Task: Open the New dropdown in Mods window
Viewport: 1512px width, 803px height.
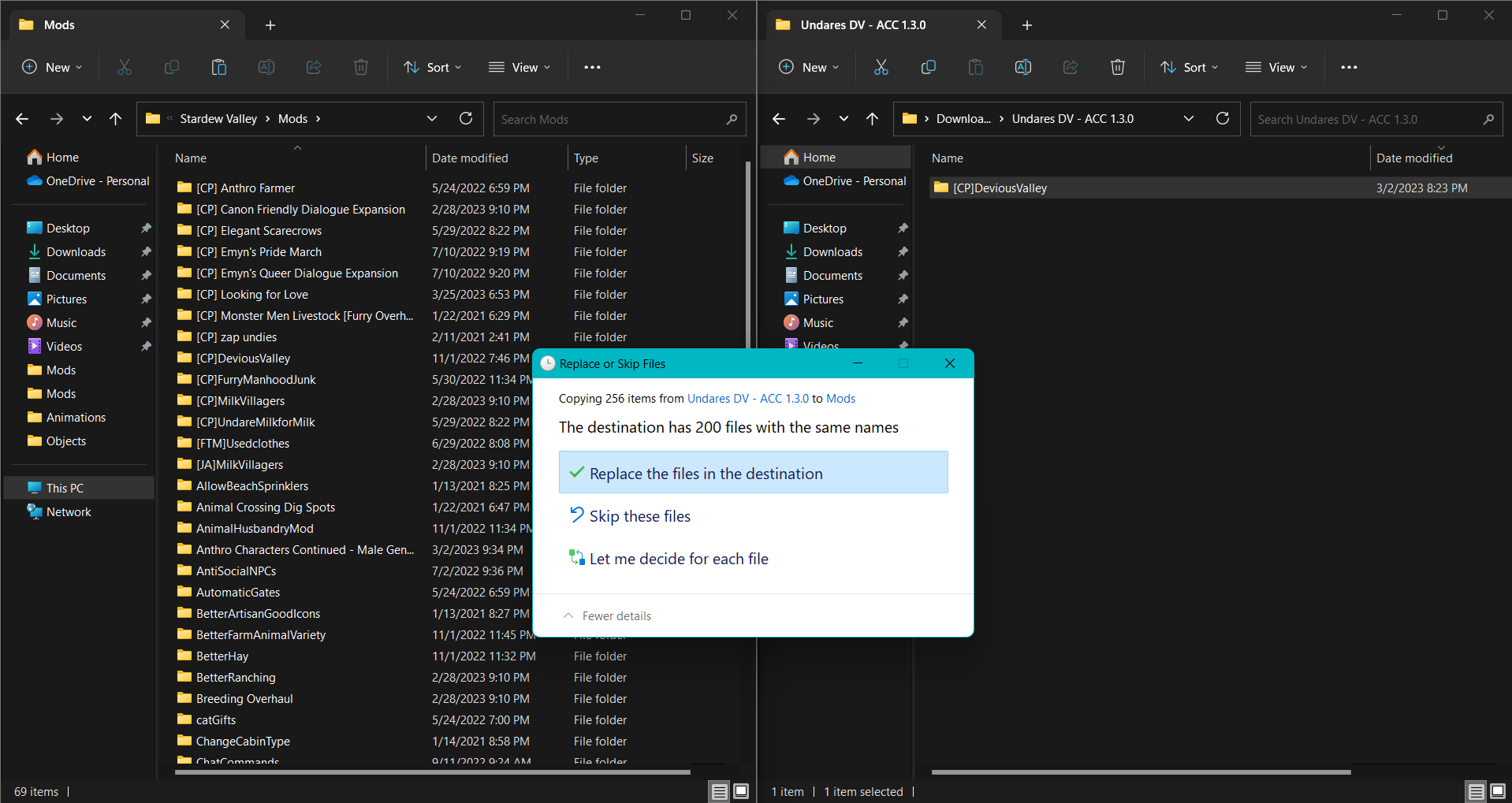Action: tap(52, 68)
